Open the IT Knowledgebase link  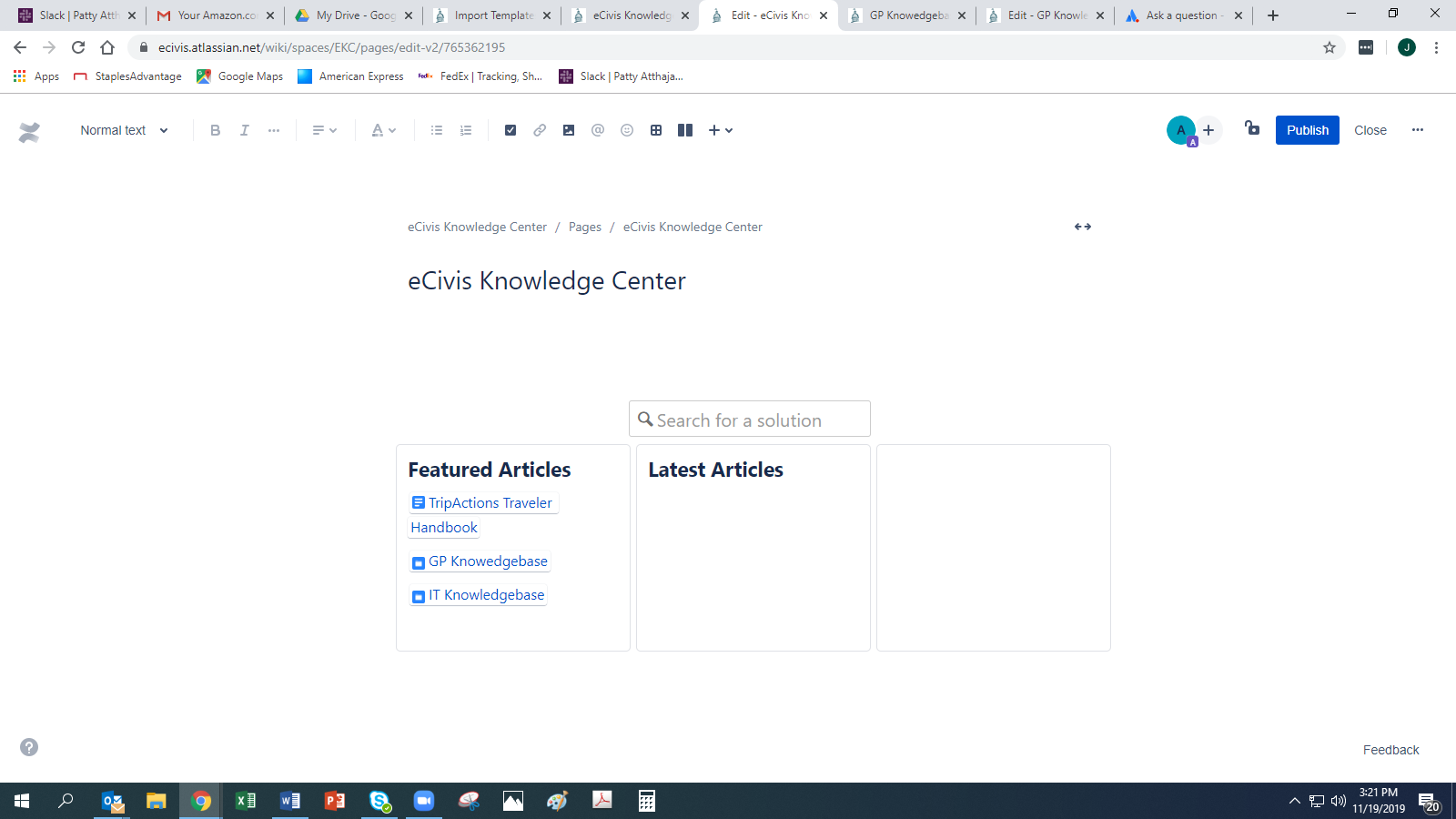pyautogui.click(x=479, y=595)
